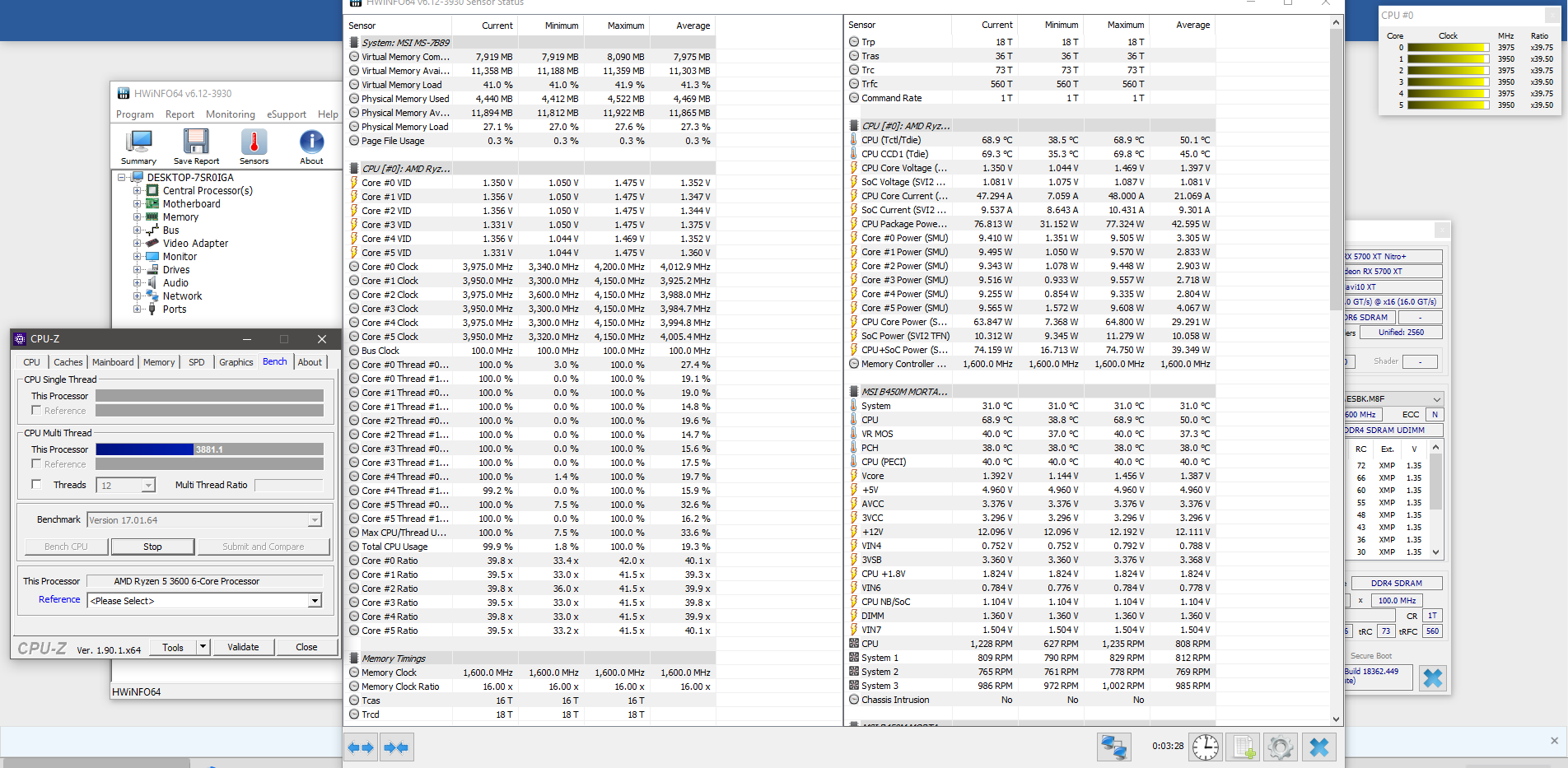Open the Monitoring menu in HWiNFO
The image size is (1568, 768).
click(230, 114)
